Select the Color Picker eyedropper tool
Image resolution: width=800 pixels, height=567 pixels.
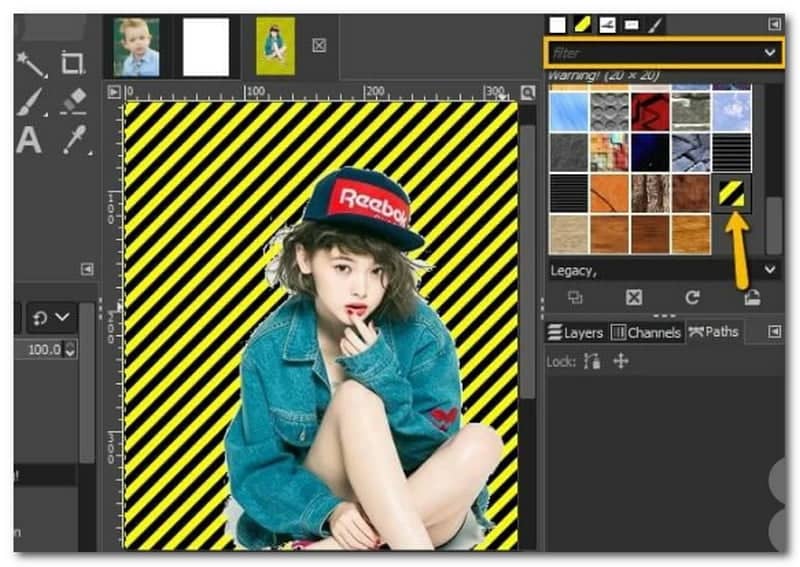pos(76,140)
